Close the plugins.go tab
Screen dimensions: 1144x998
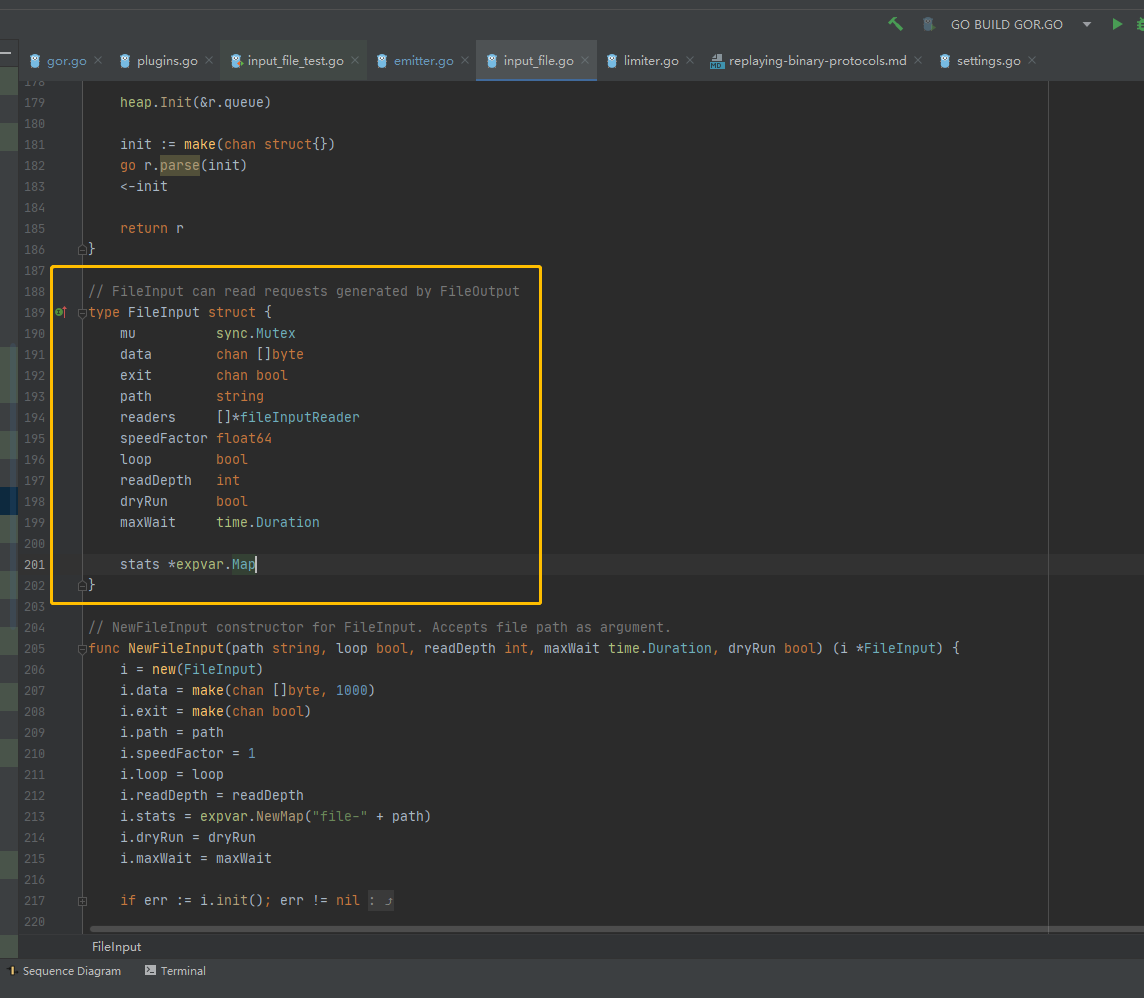[x=209, y=60]
